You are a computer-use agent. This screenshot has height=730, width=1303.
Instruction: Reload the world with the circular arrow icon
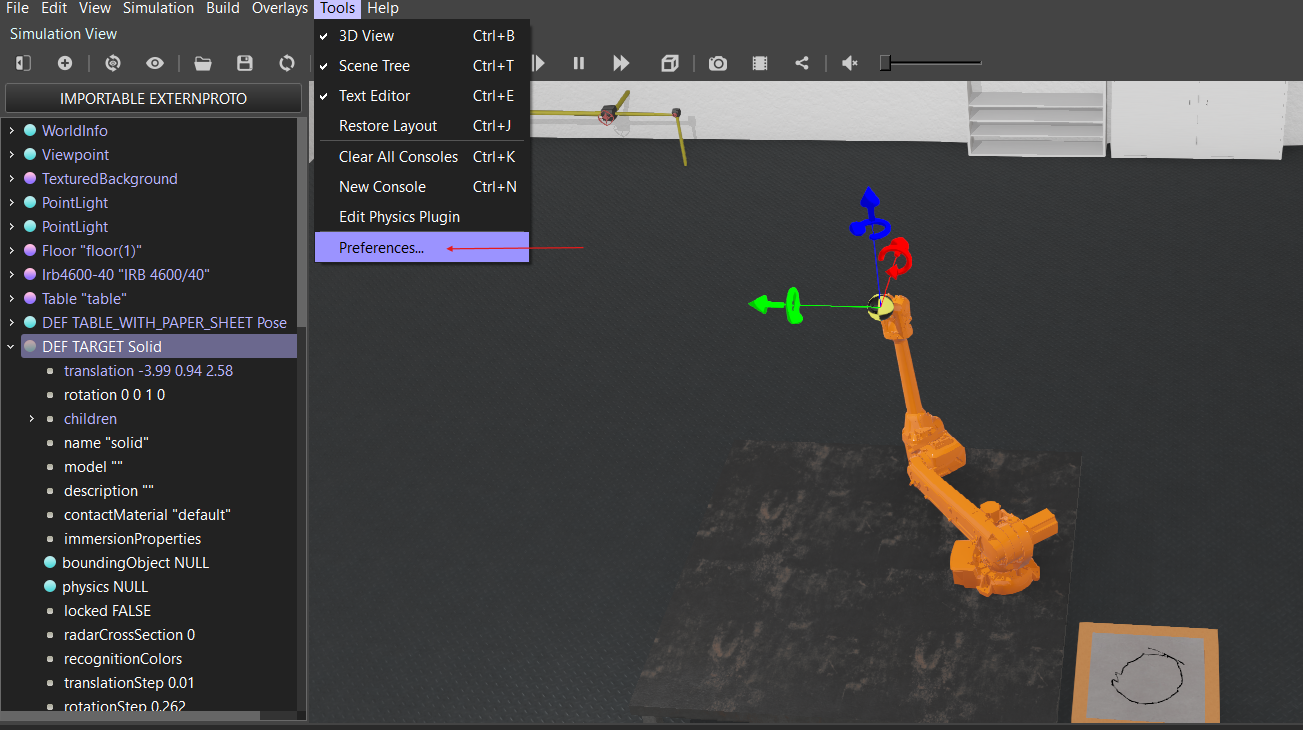[x=287, y=63]
